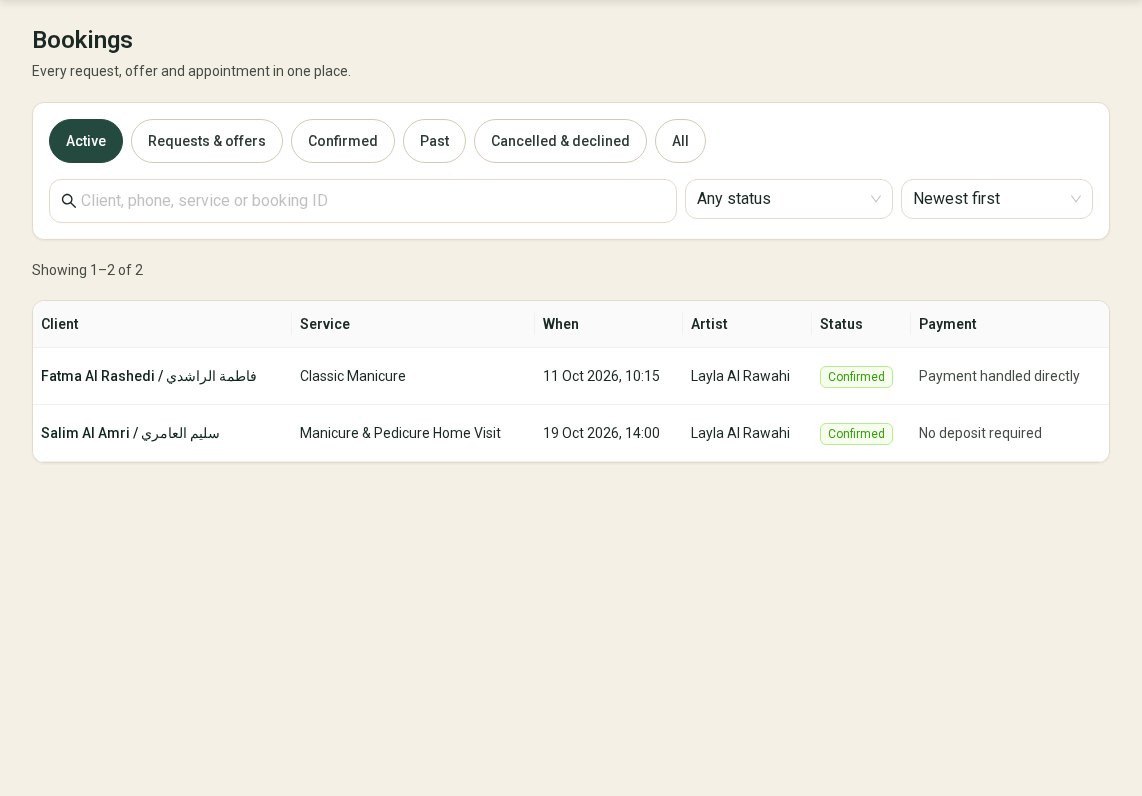Click the search magnifier icon
1142x796 pixels.
[68, 201]
